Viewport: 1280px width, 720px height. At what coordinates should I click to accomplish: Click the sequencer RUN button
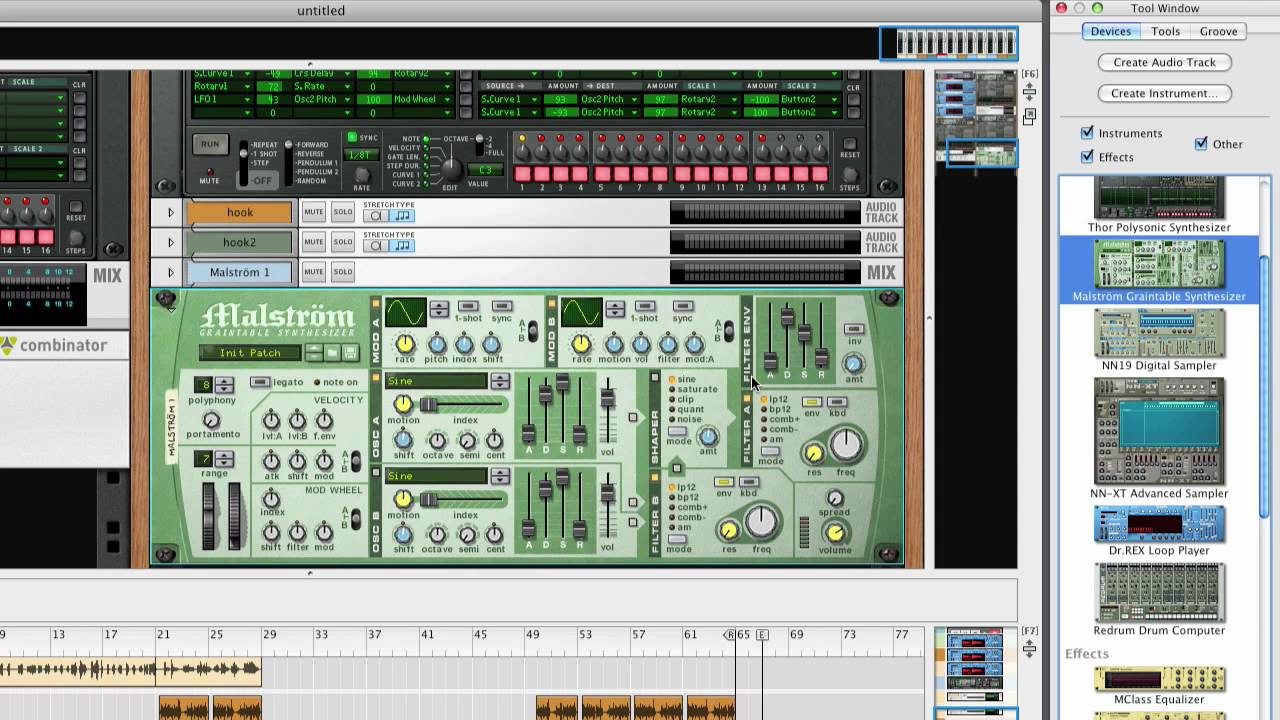[209, 144]
